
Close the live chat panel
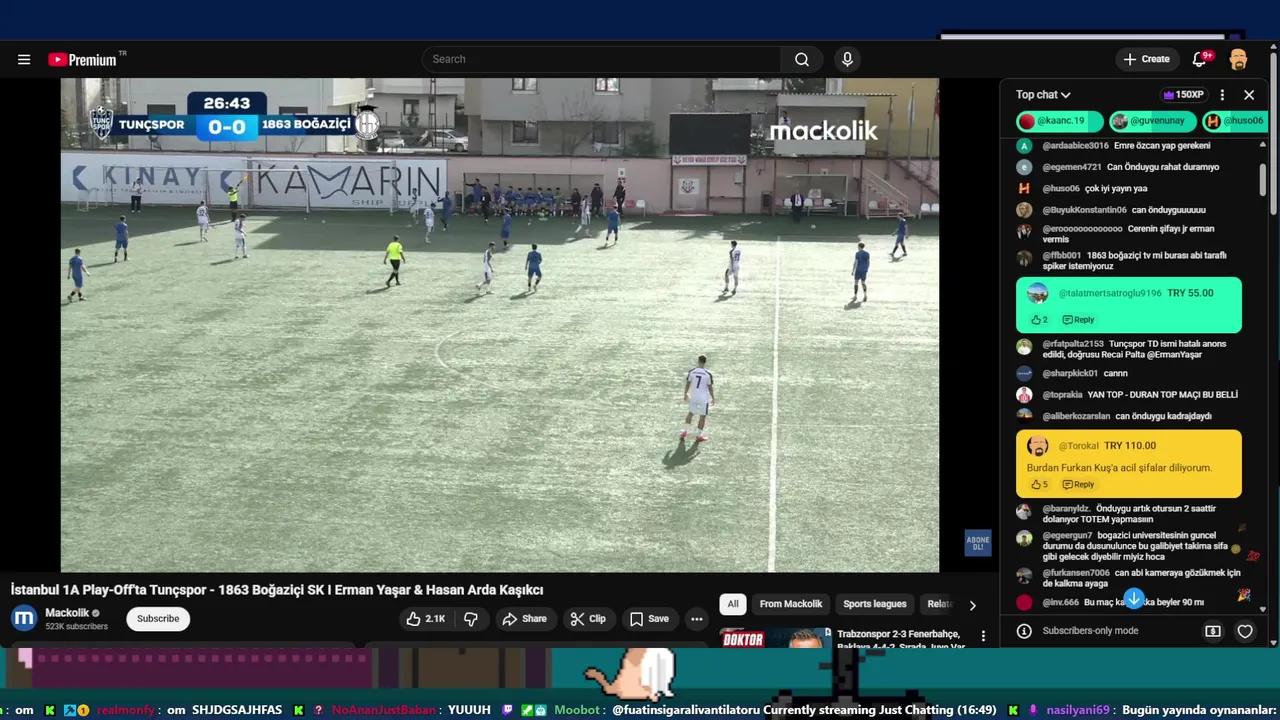tap(1249, 95)
